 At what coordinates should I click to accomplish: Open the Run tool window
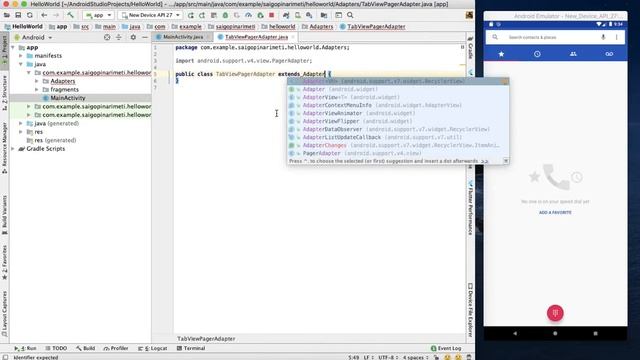click(x=25, y=348)
